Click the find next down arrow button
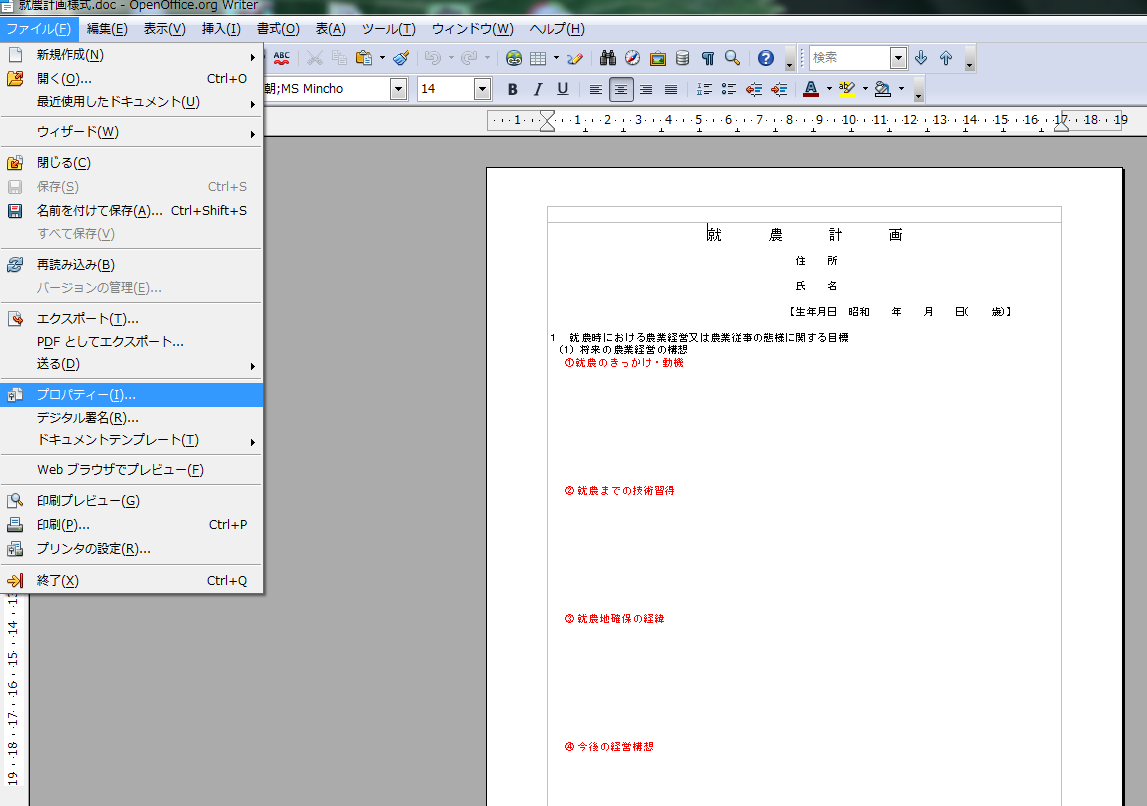Screen dimensions: 1147x806 coord(921,58)
